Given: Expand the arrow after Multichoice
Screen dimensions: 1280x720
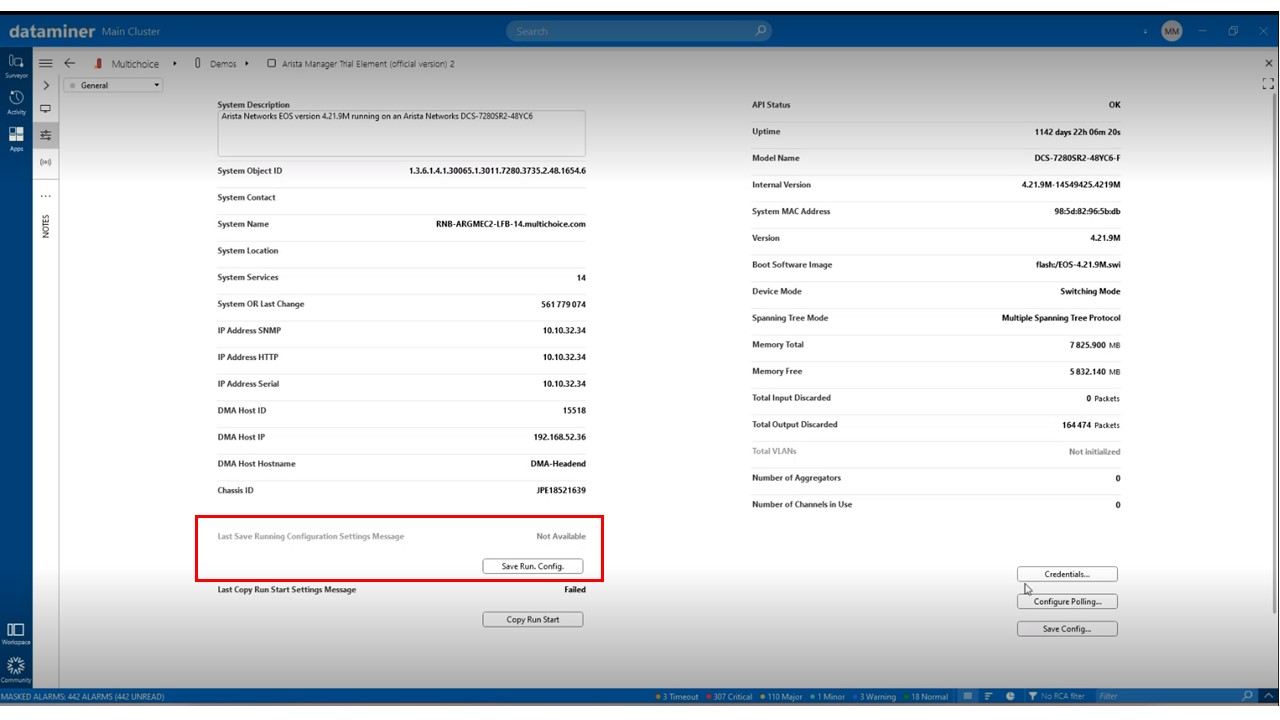Looking at the screenshot, I should click(175, 63).
